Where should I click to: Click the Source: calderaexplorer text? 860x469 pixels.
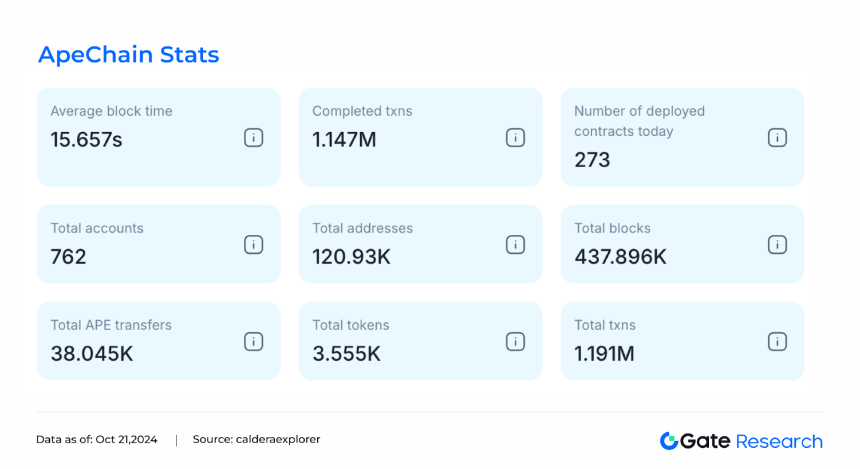[256, 439]
